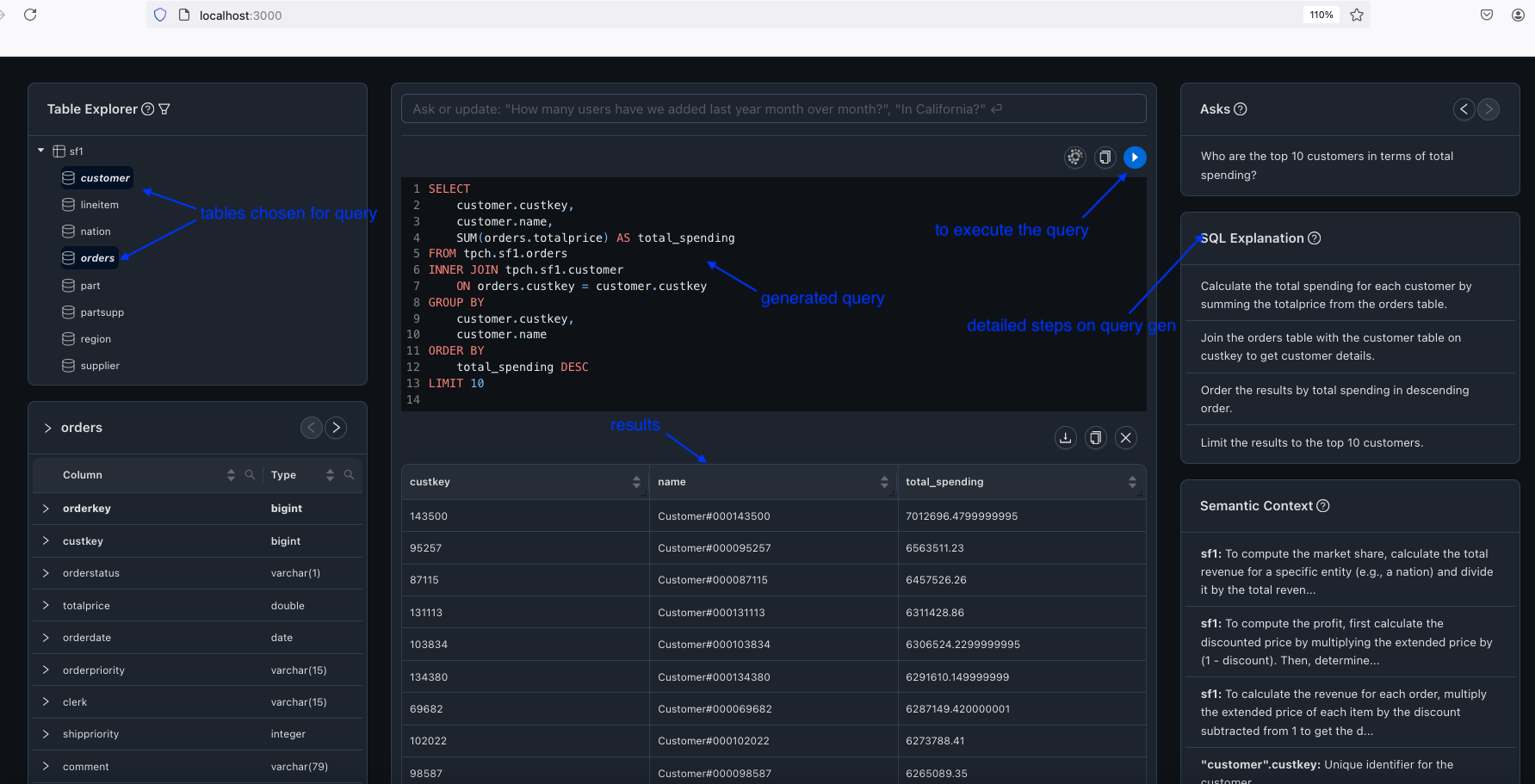Expand the orders table details header
Image resolution: width=1535 pixels, height=784 pixels.
(x=47, y=428)
